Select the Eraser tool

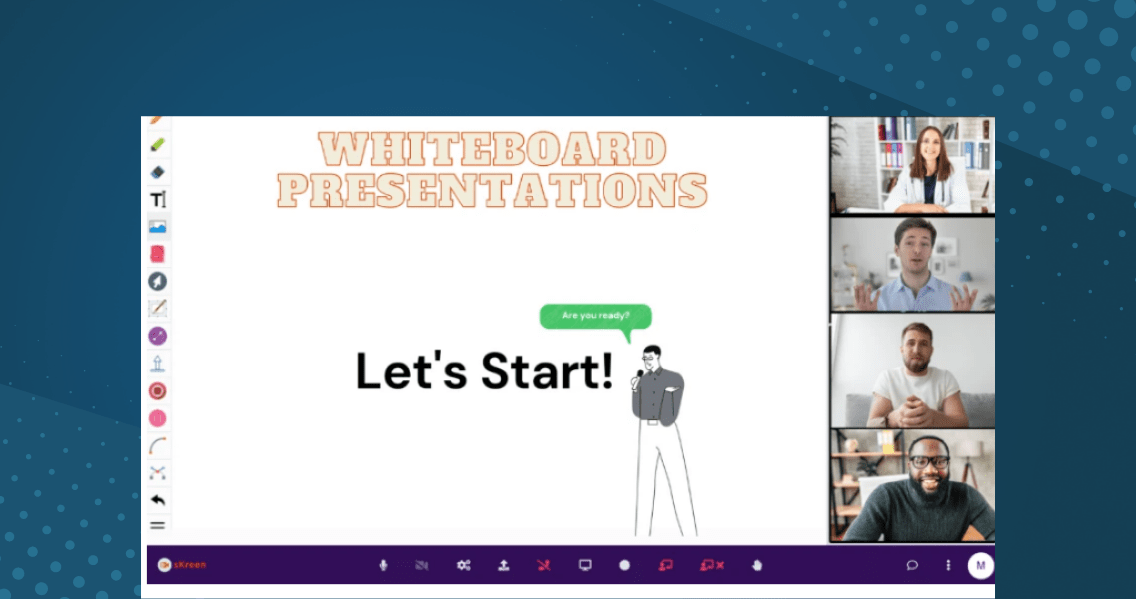coord(158,172)
